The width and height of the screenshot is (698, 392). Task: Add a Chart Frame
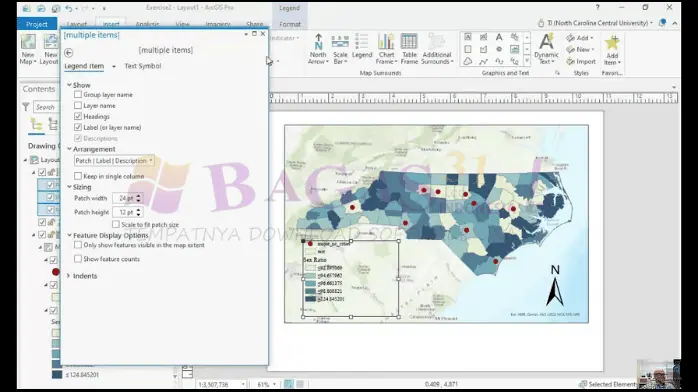tap(386, 49)
